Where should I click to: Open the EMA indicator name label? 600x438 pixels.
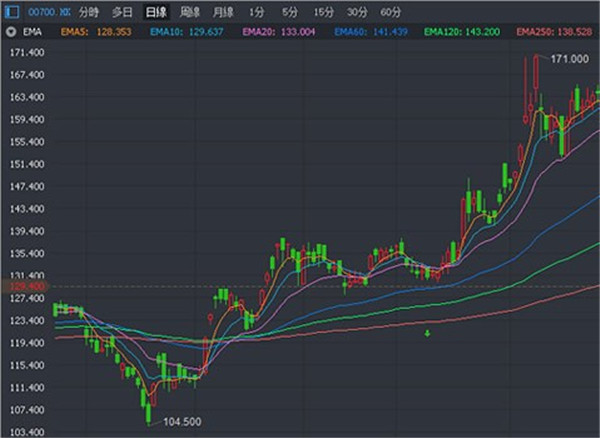tap(31, 32)
